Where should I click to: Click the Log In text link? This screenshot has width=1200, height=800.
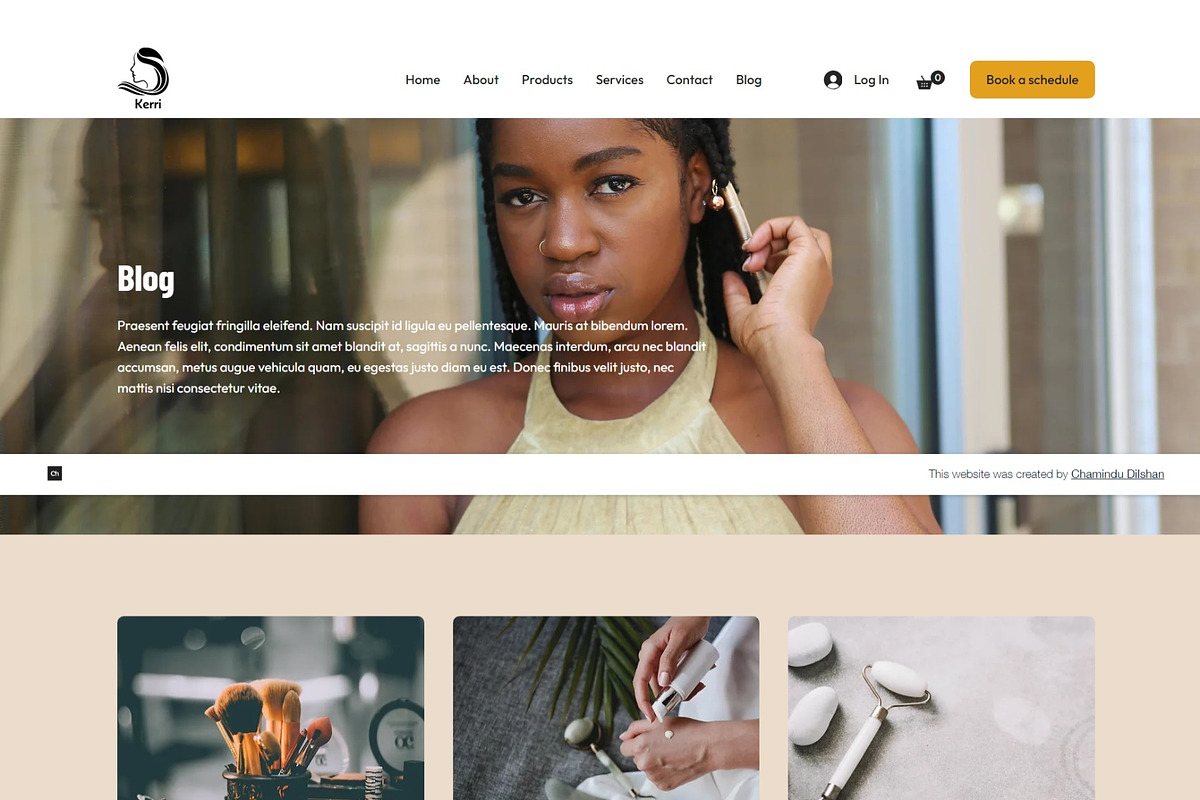[871, 80]
